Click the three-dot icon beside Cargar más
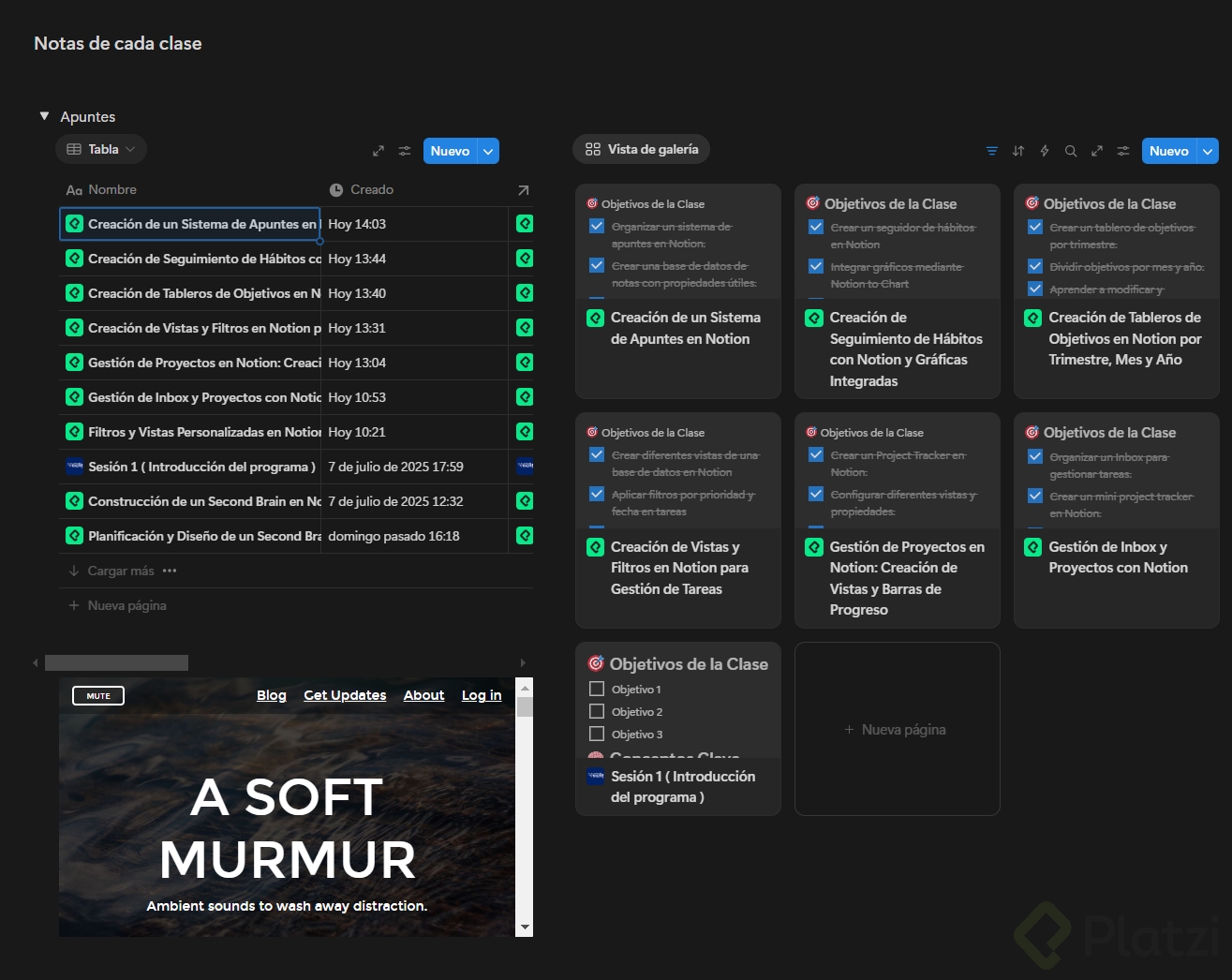The height and width of the screenshot is (980, 1232). pyautogui.click(x=170, y=571)
